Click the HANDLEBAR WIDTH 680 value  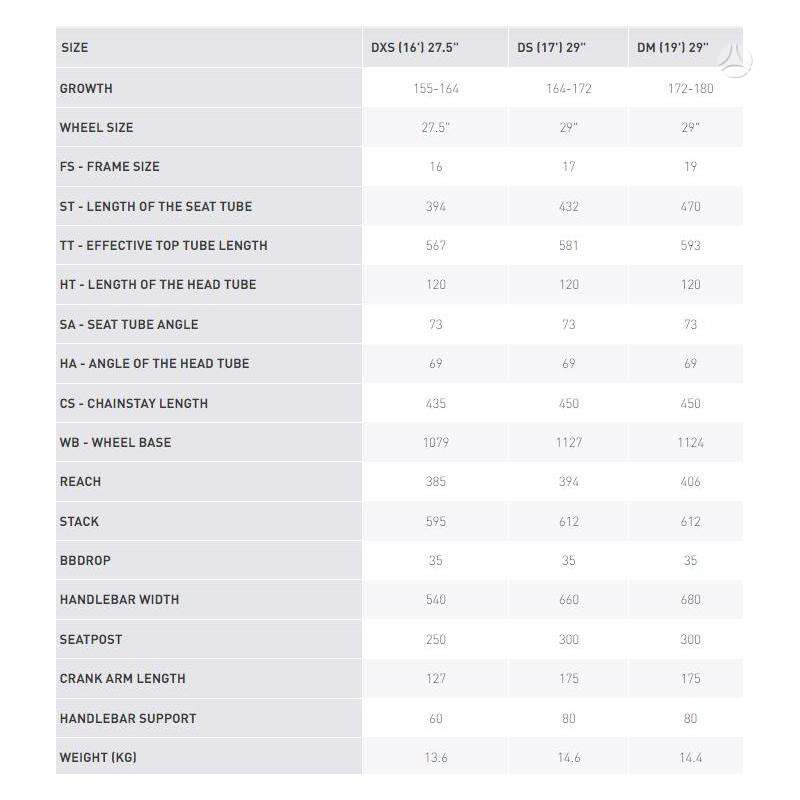pyautogui.click(x=690, y=599)
